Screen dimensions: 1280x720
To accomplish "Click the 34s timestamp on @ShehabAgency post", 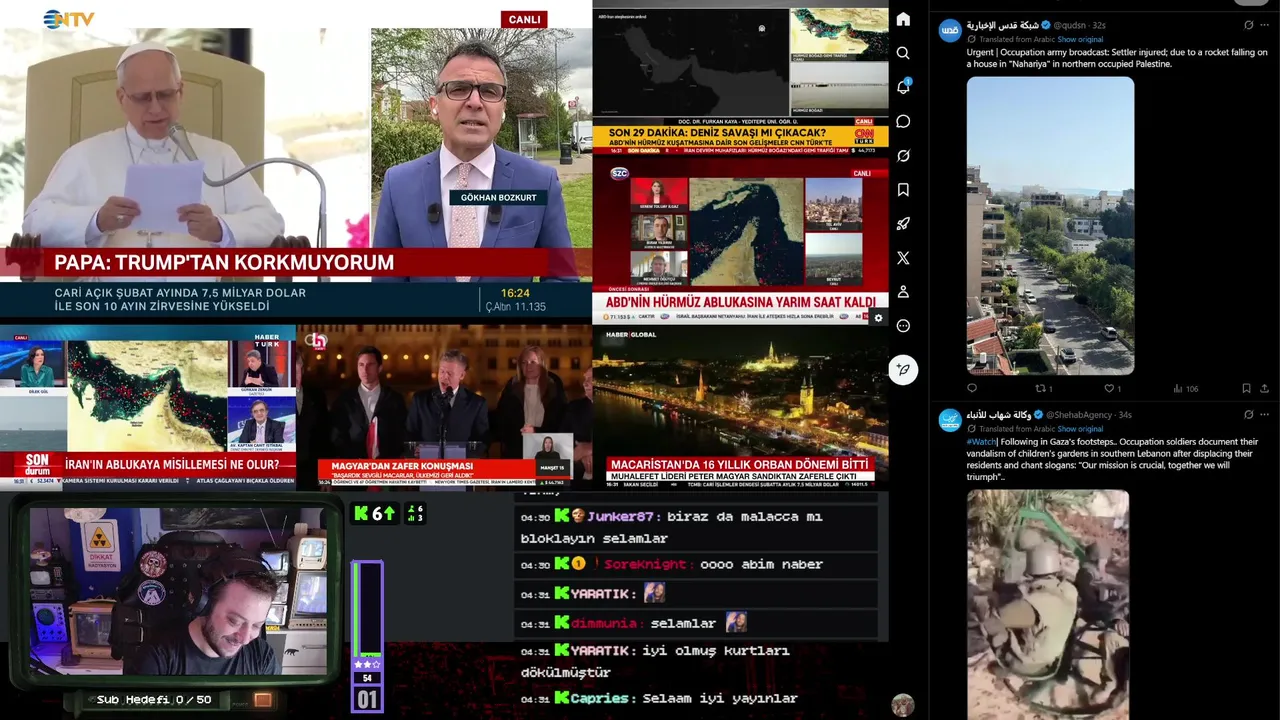I will (1126, 415).
